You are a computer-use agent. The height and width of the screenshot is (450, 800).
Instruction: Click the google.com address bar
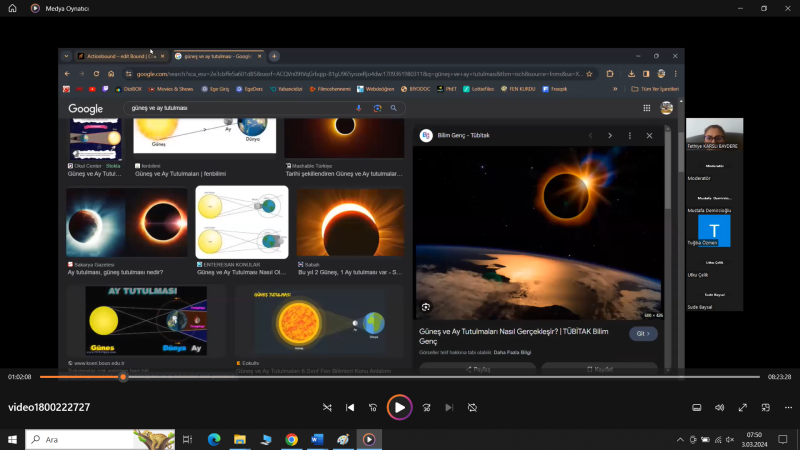359,74
